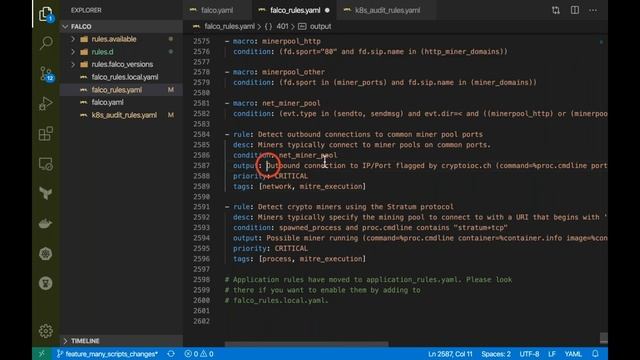
Task: Click 'condition: net_miner_pool' text on line 2586
Action: pyautogui.click(x=285, y=155)
